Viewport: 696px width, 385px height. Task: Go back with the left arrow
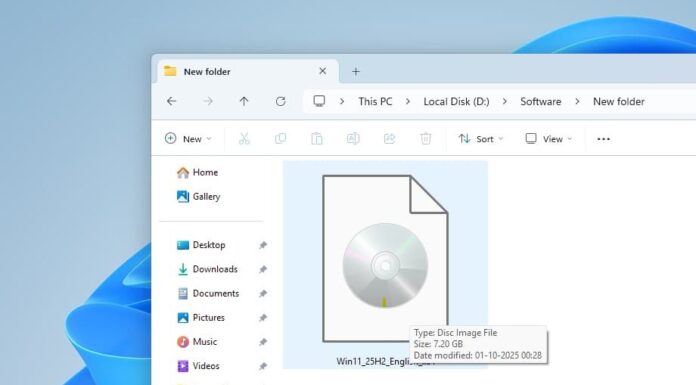172,101
